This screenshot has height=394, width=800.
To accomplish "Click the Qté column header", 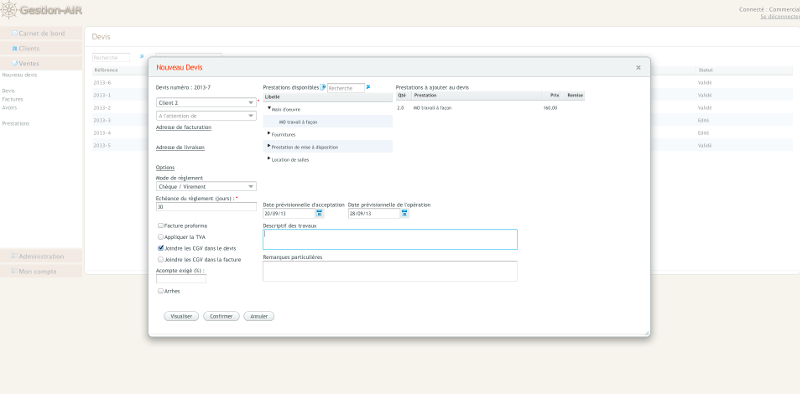I will 403,95.
